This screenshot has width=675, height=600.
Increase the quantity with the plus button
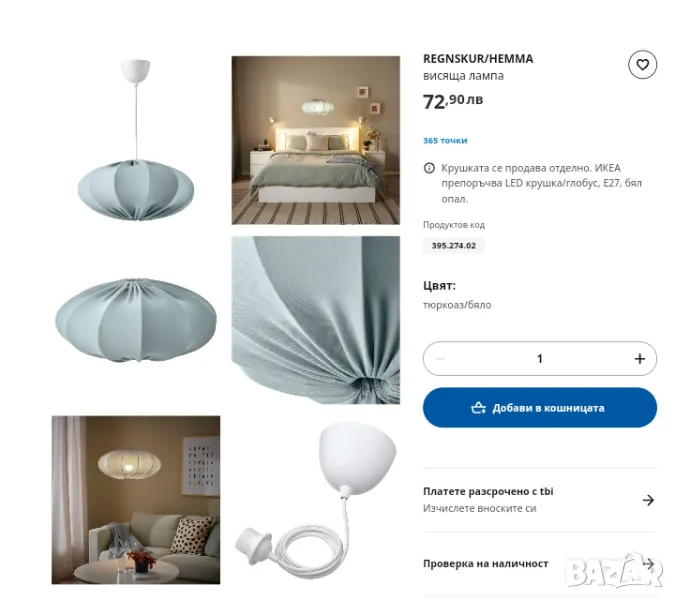tap(640, 359)
